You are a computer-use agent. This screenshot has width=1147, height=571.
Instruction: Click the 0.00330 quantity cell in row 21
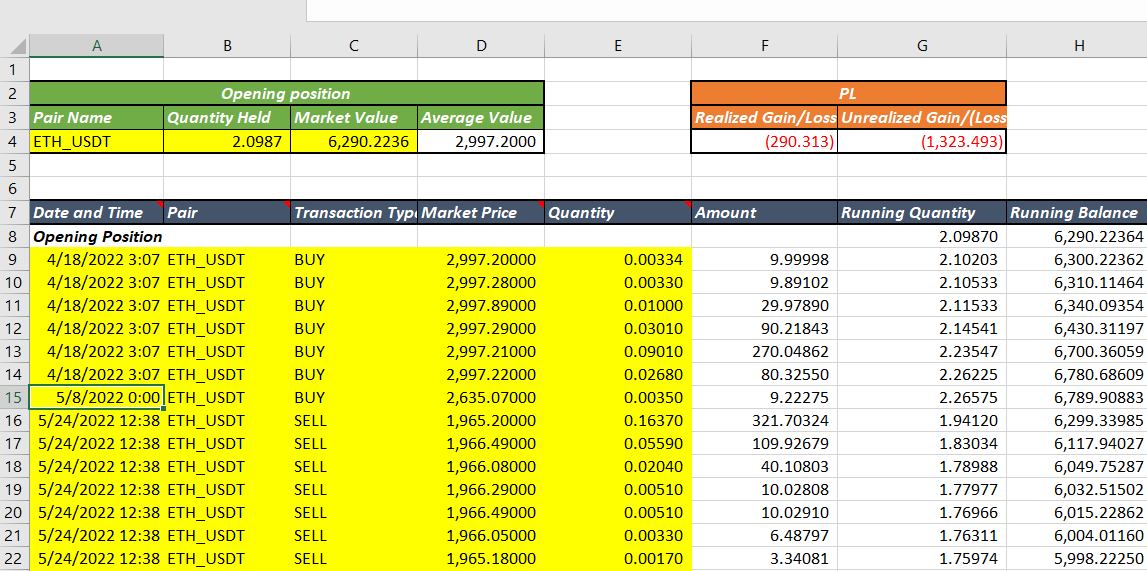pyautogui.click(x=618, y=536)
